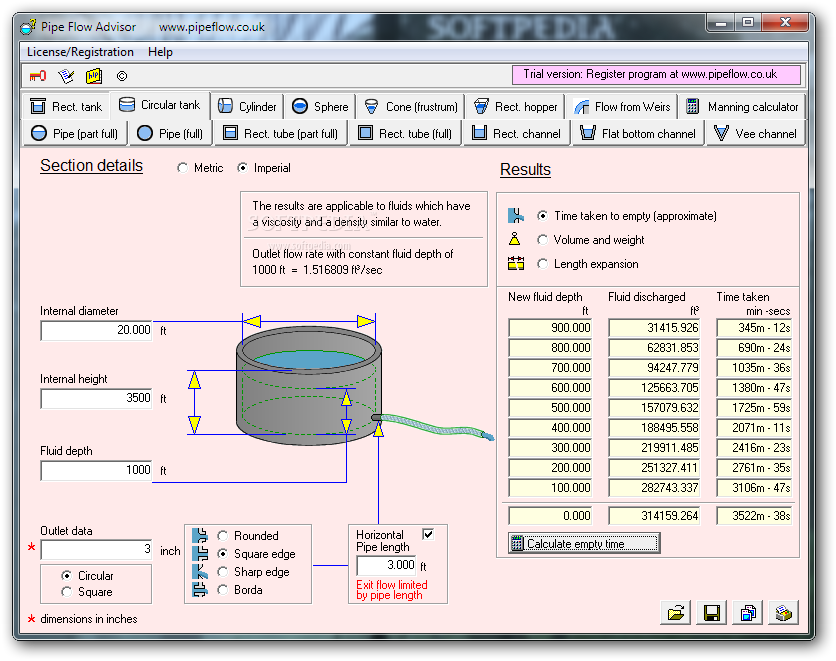Click the length expansion icon

516,263
